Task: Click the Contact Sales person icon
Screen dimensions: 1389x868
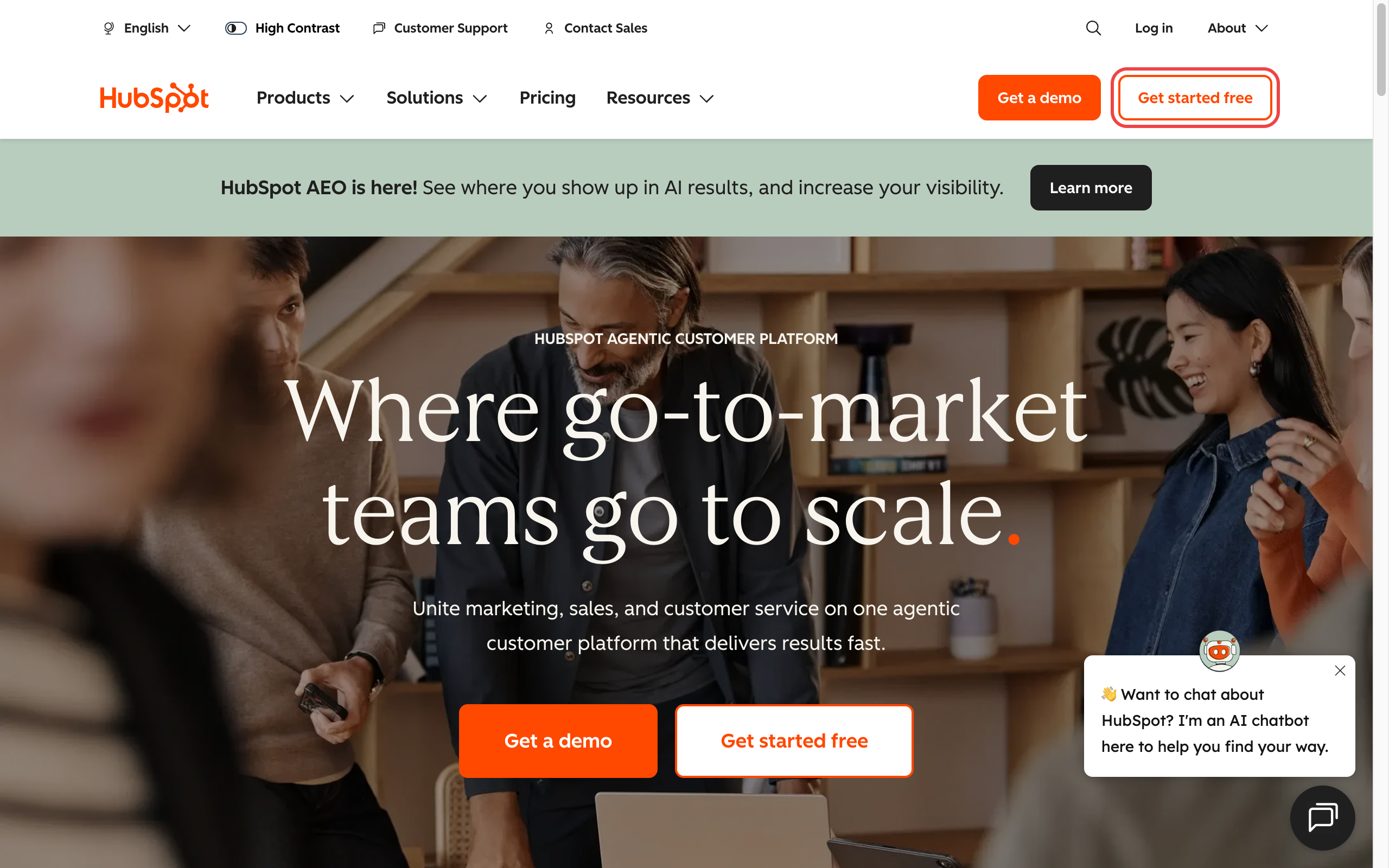Action: pos(549,28)
